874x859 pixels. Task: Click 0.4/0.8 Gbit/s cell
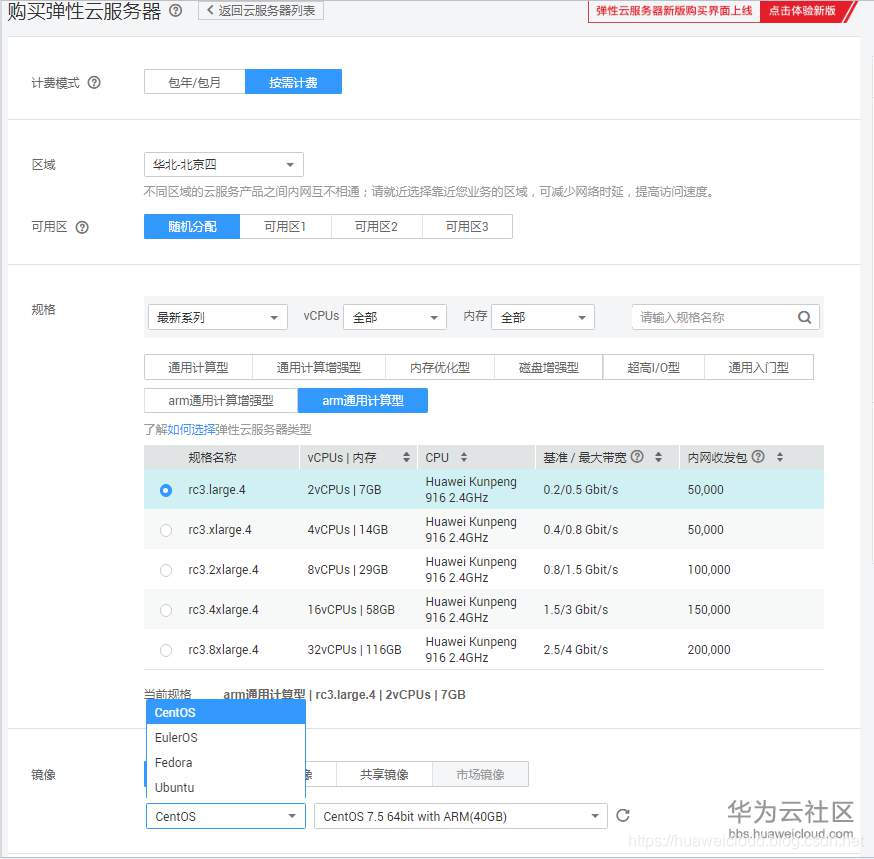[x=581, y=530]
